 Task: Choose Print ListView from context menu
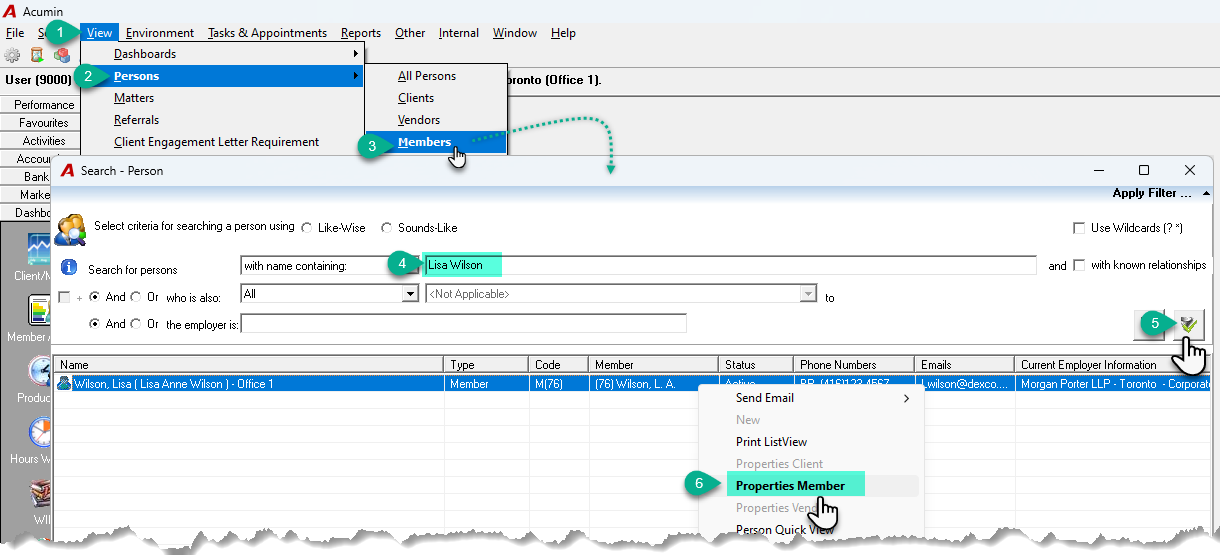772,442
